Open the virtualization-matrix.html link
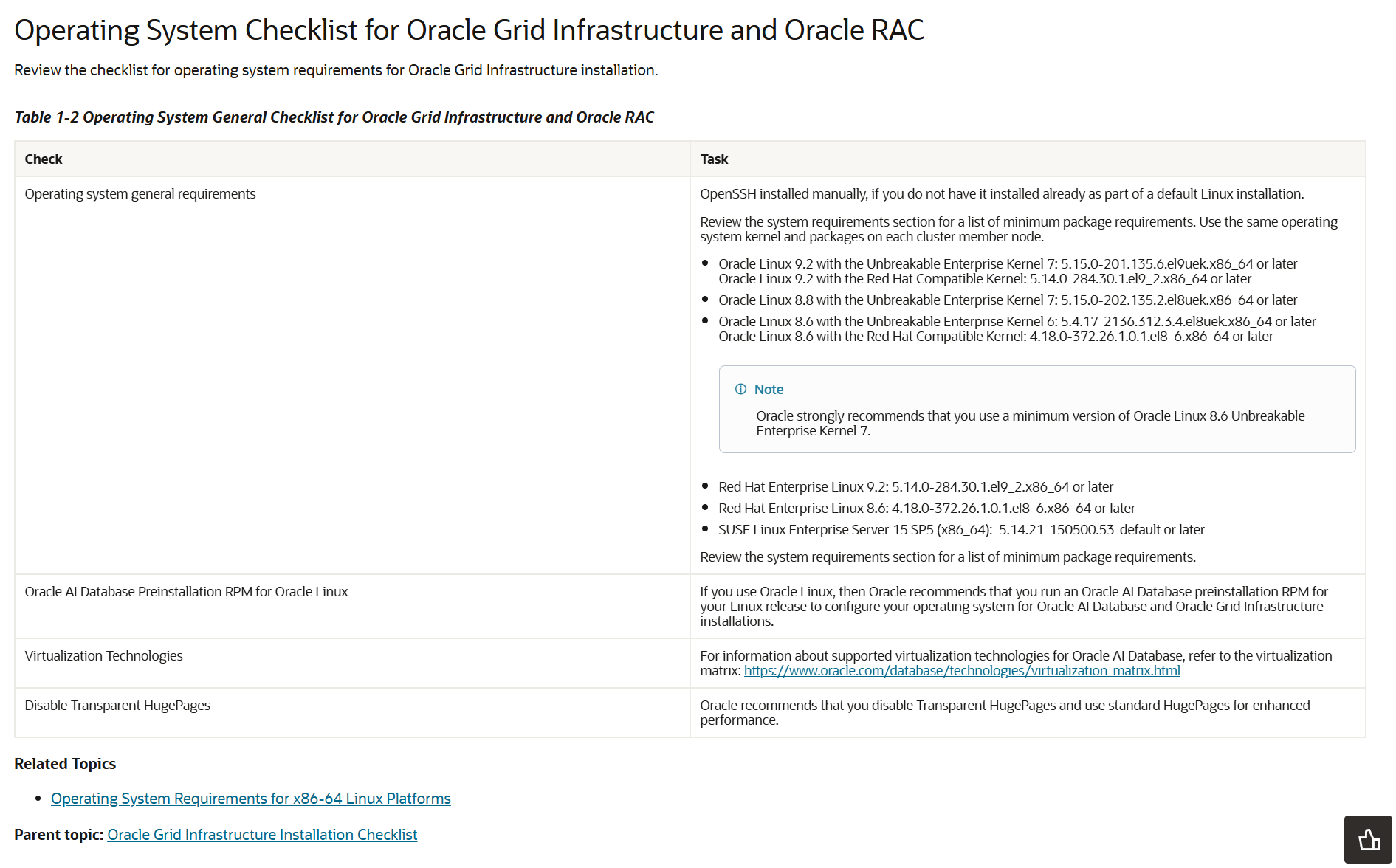 tap(961, 671)
